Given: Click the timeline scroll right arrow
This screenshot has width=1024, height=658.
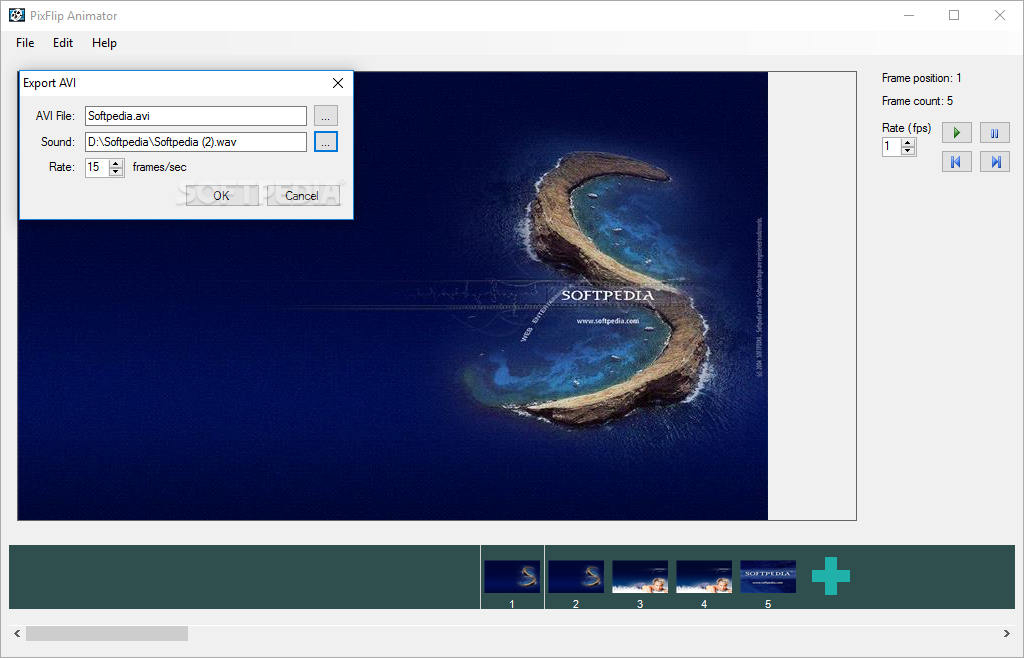Looking at the screenshot, I should [x=1006, y=633].
